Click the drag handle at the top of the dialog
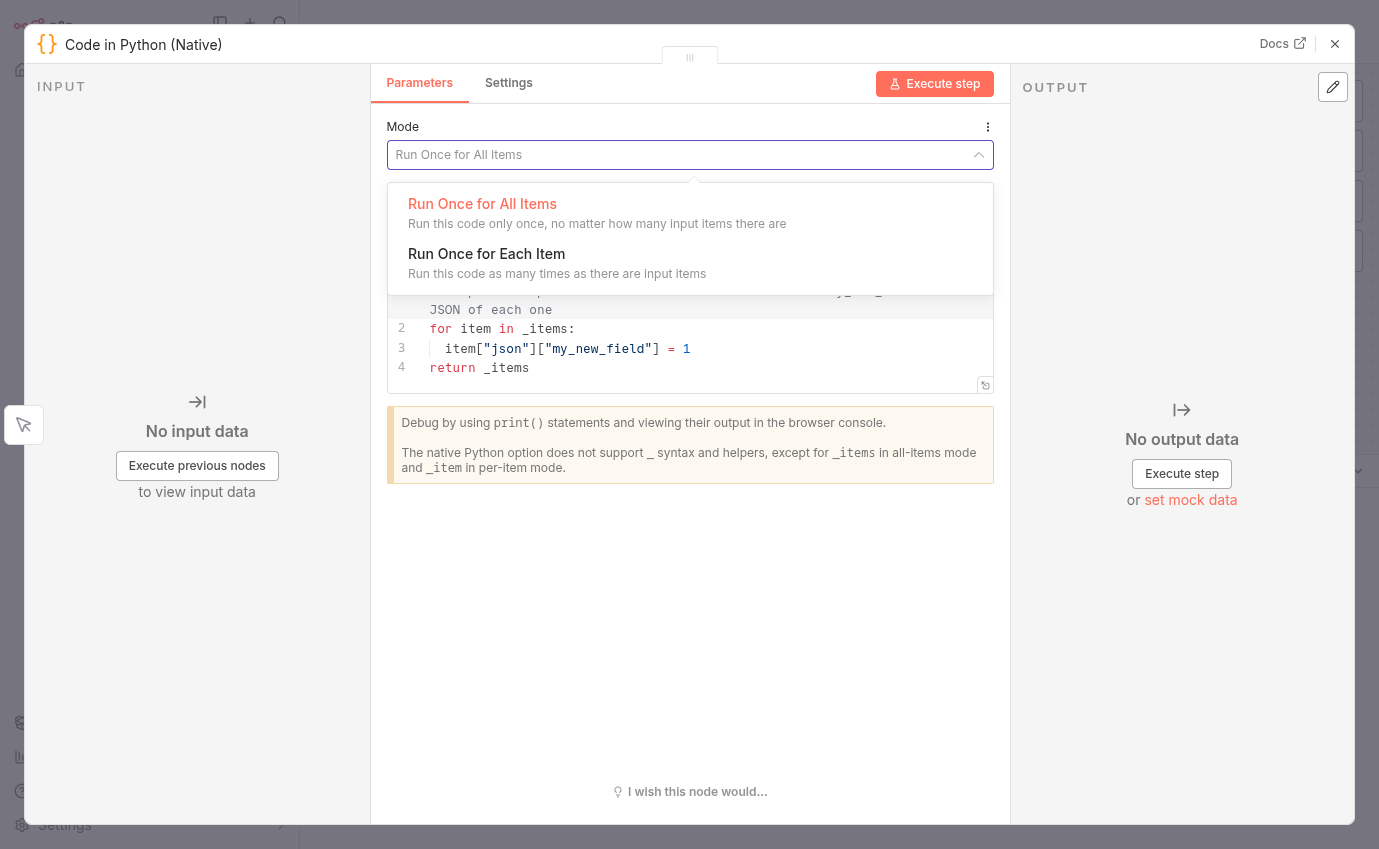This screenshot has height=849, width=1379. coord(689,58)
